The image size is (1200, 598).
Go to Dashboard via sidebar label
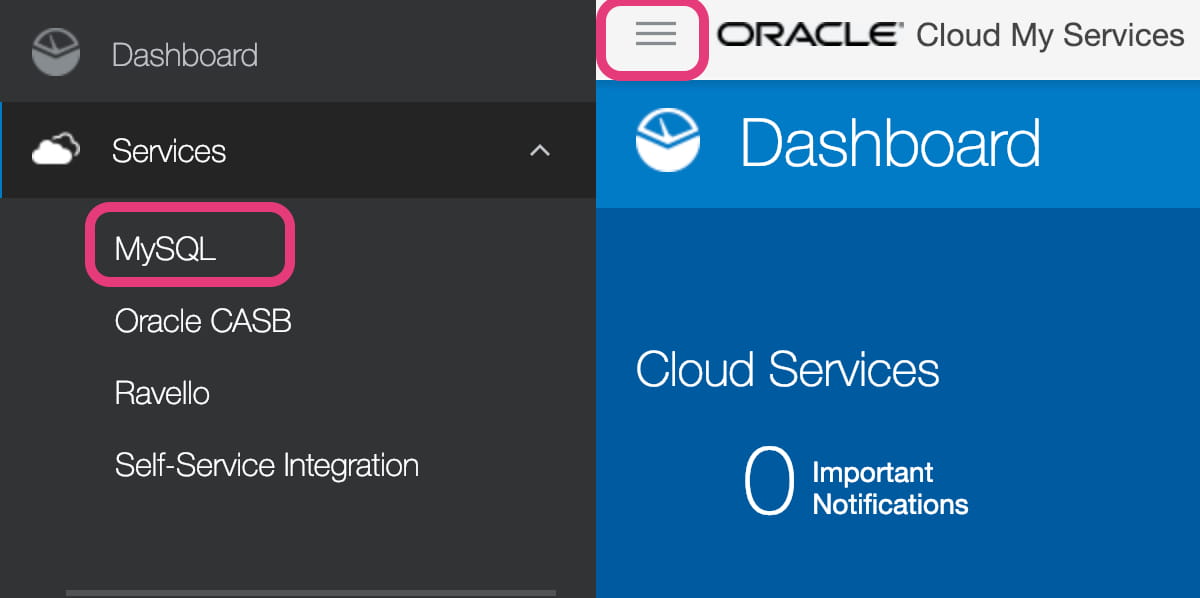pos(185,54)
